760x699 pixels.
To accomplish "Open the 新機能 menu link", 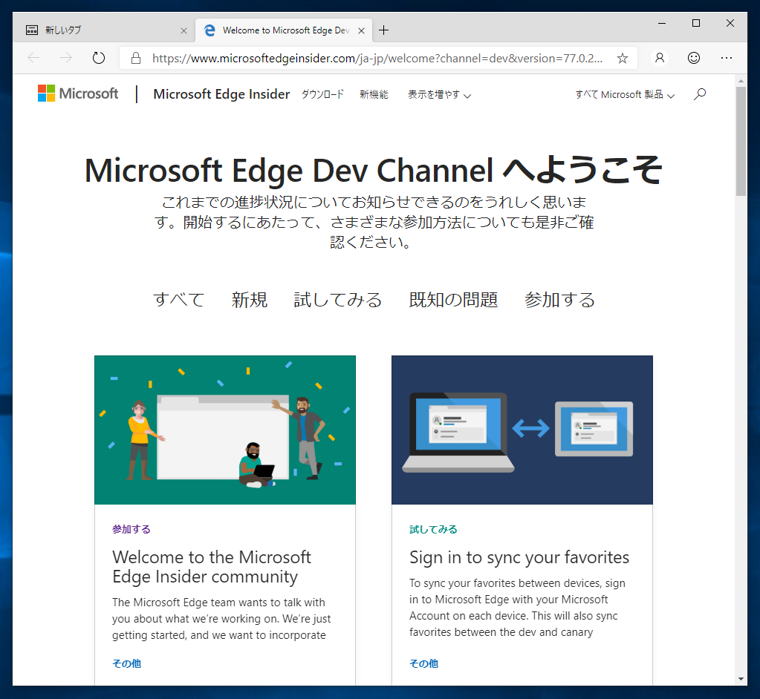I will tap(374, 95).
